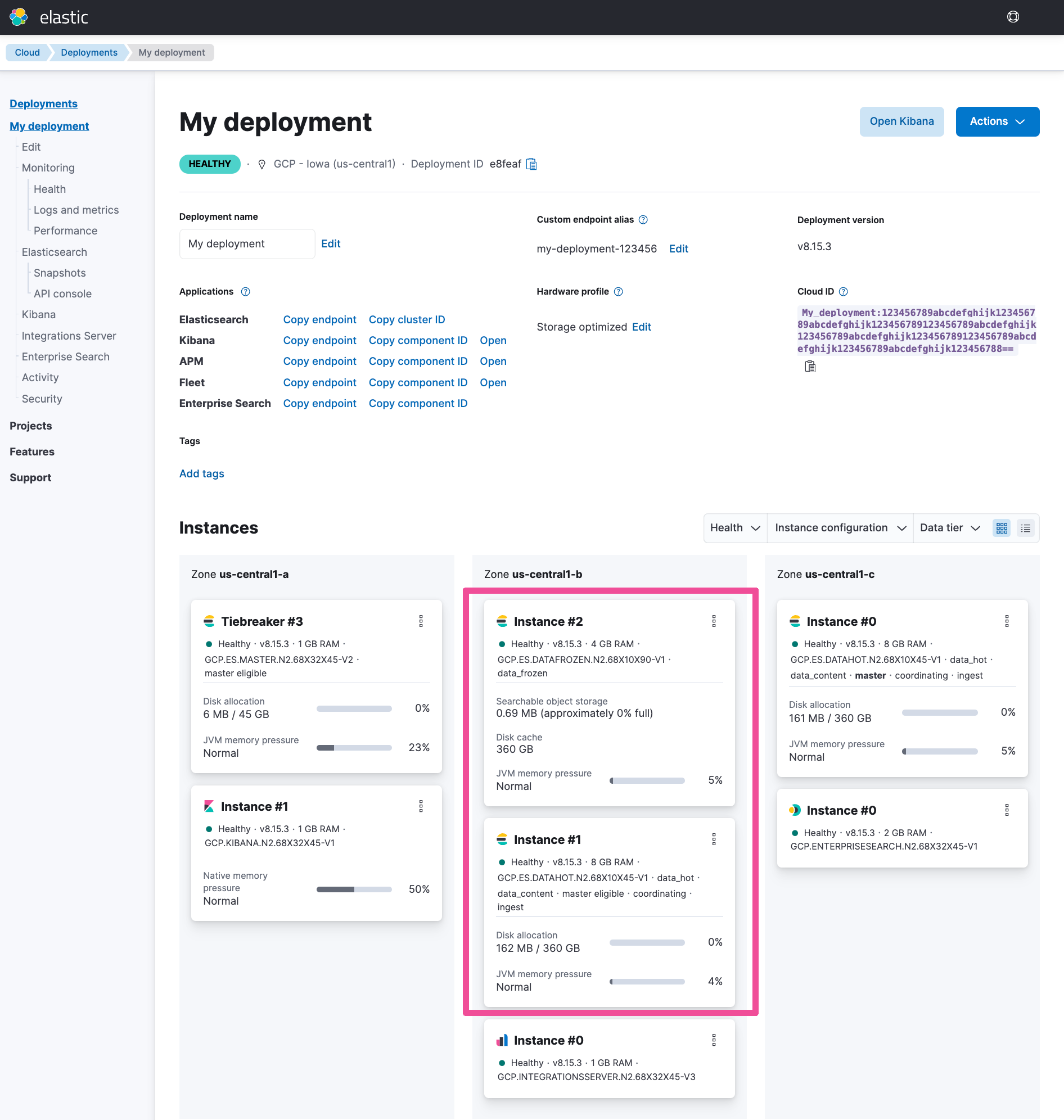Open Applications help tooltip icon
The width and height of the screenshot is (1064, 1120).
click(246, 291)
